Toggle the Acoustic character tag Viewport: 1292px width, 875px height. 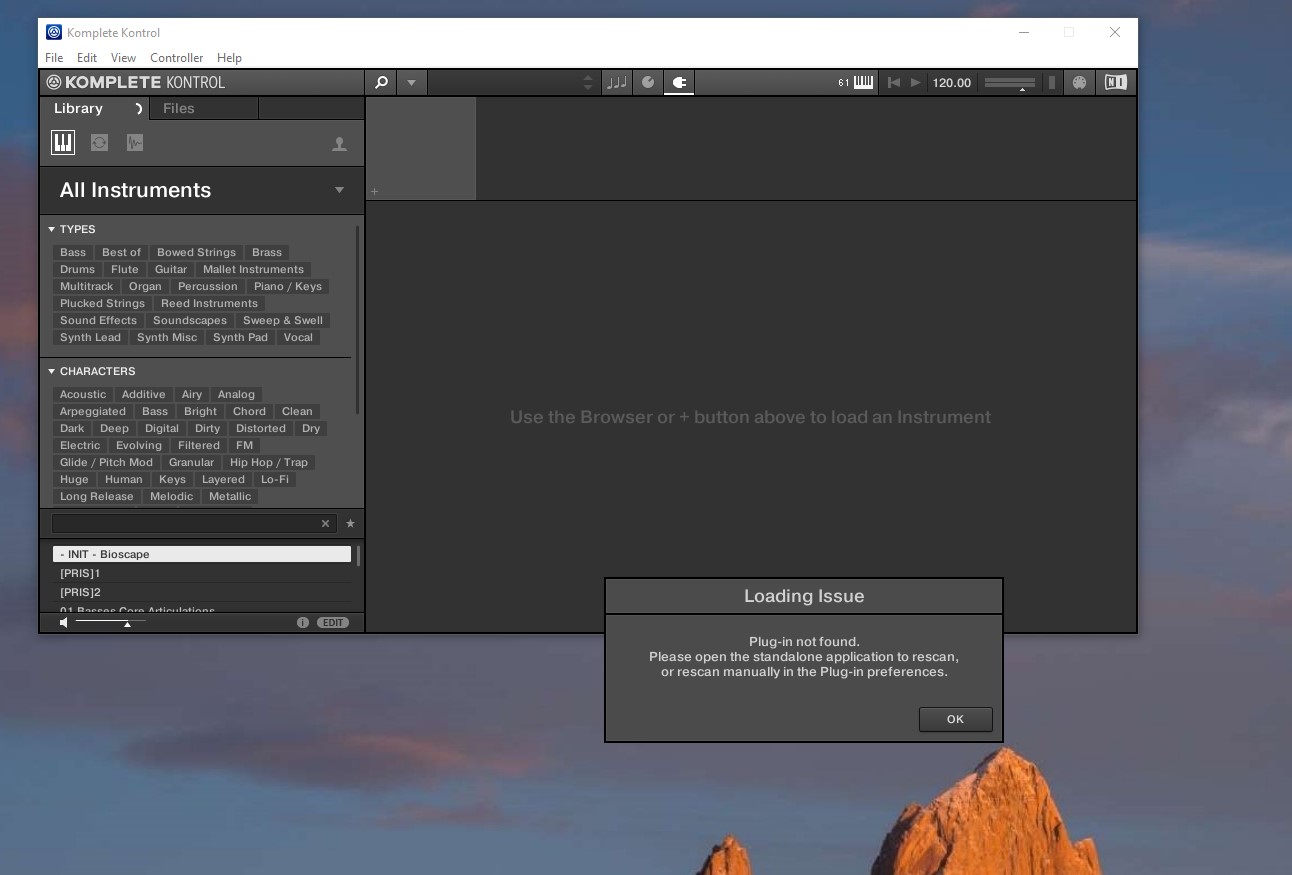pos(83,394)
